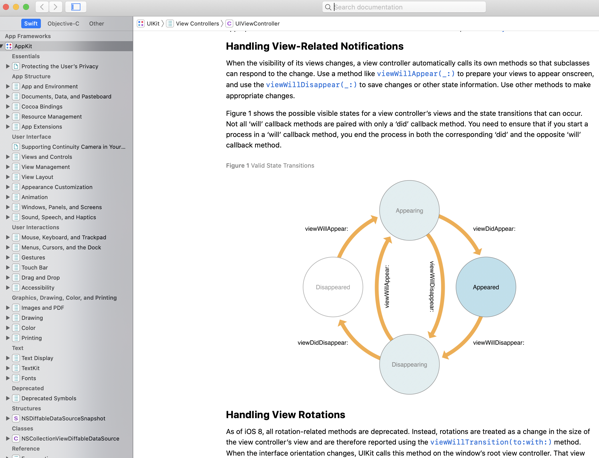599x458 pixels.
Task: Click the Animation collection icon
Action: pyautogui.click(x=16, y=197)
